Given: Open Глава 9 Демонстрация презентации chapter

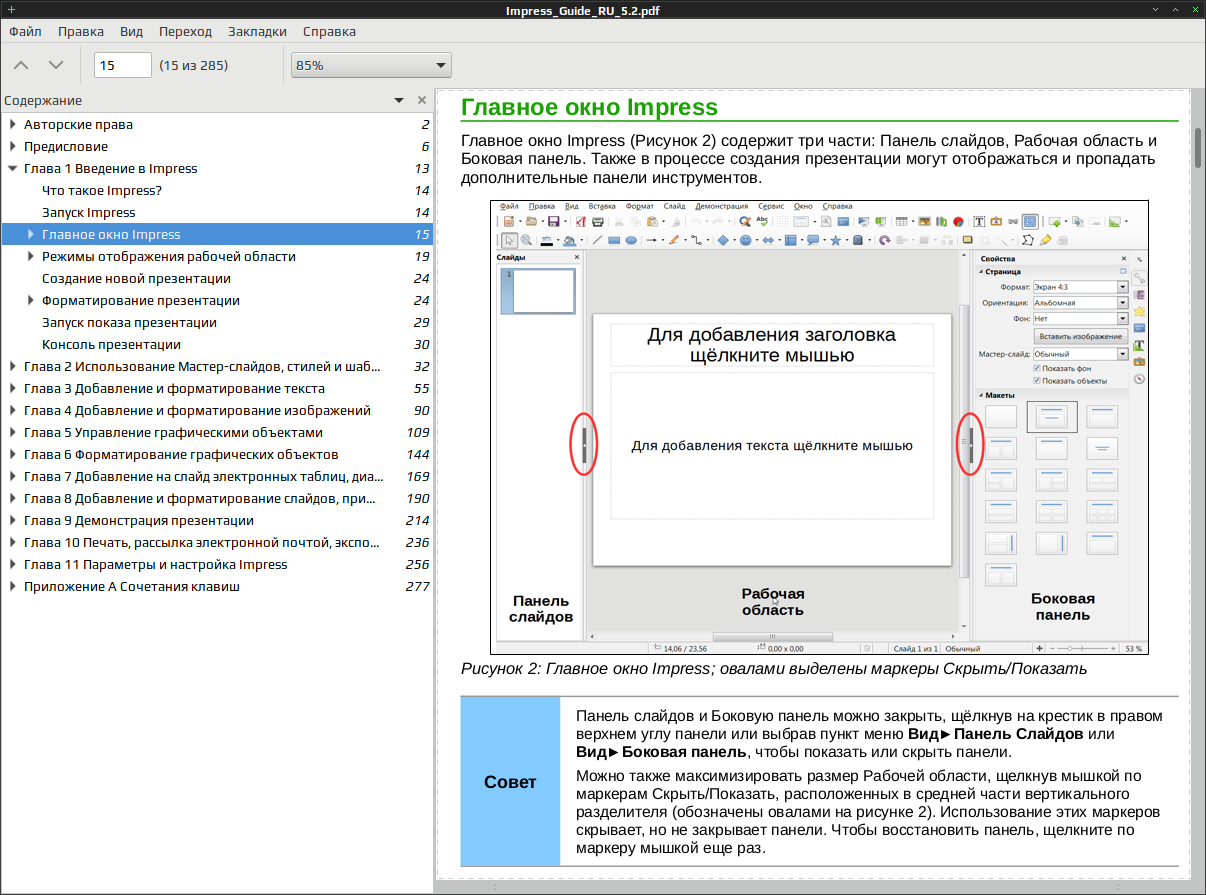Looking at the screenshot, I should [139, 521].
